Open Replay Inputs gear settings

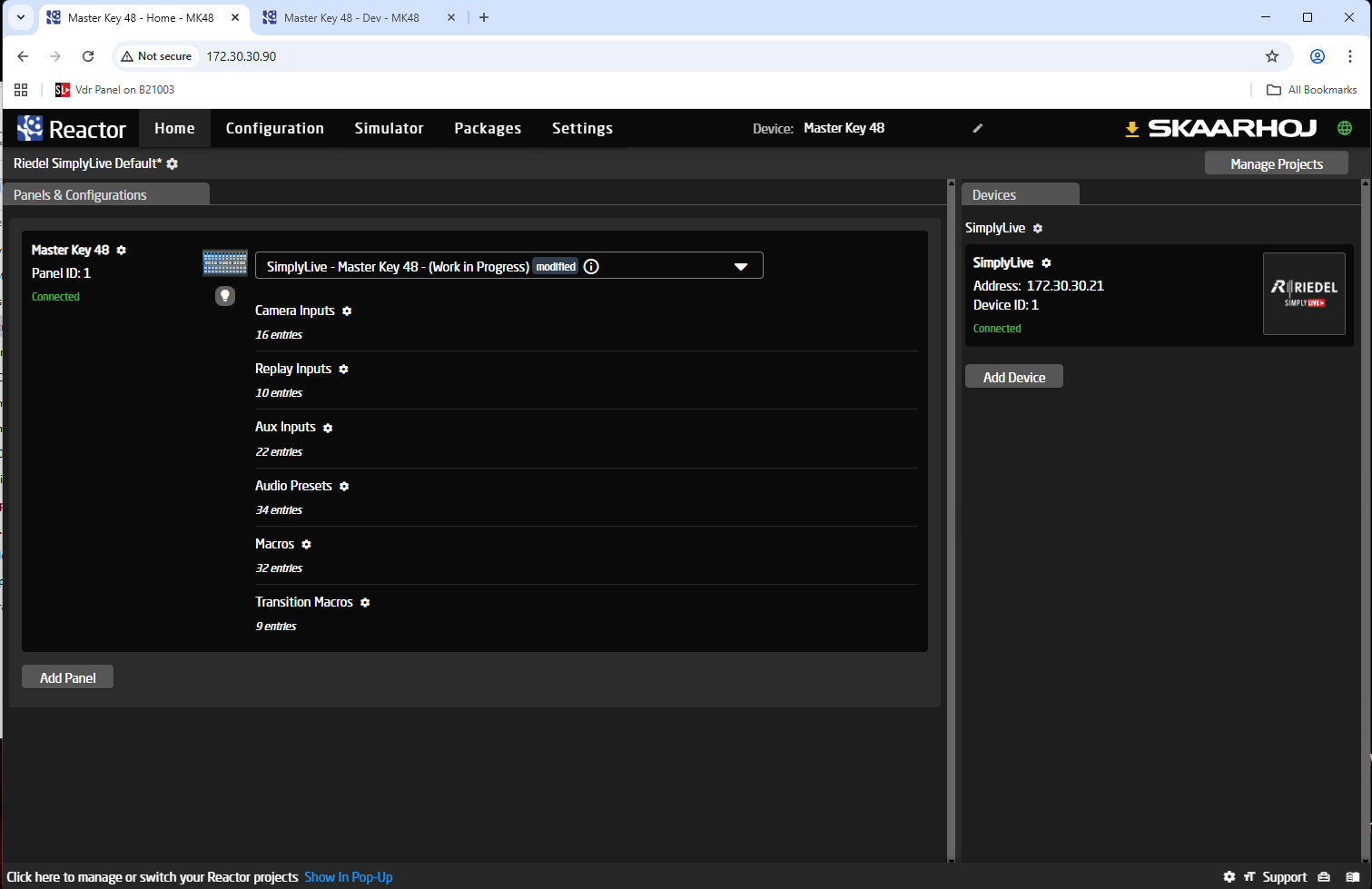click(343, 369)
